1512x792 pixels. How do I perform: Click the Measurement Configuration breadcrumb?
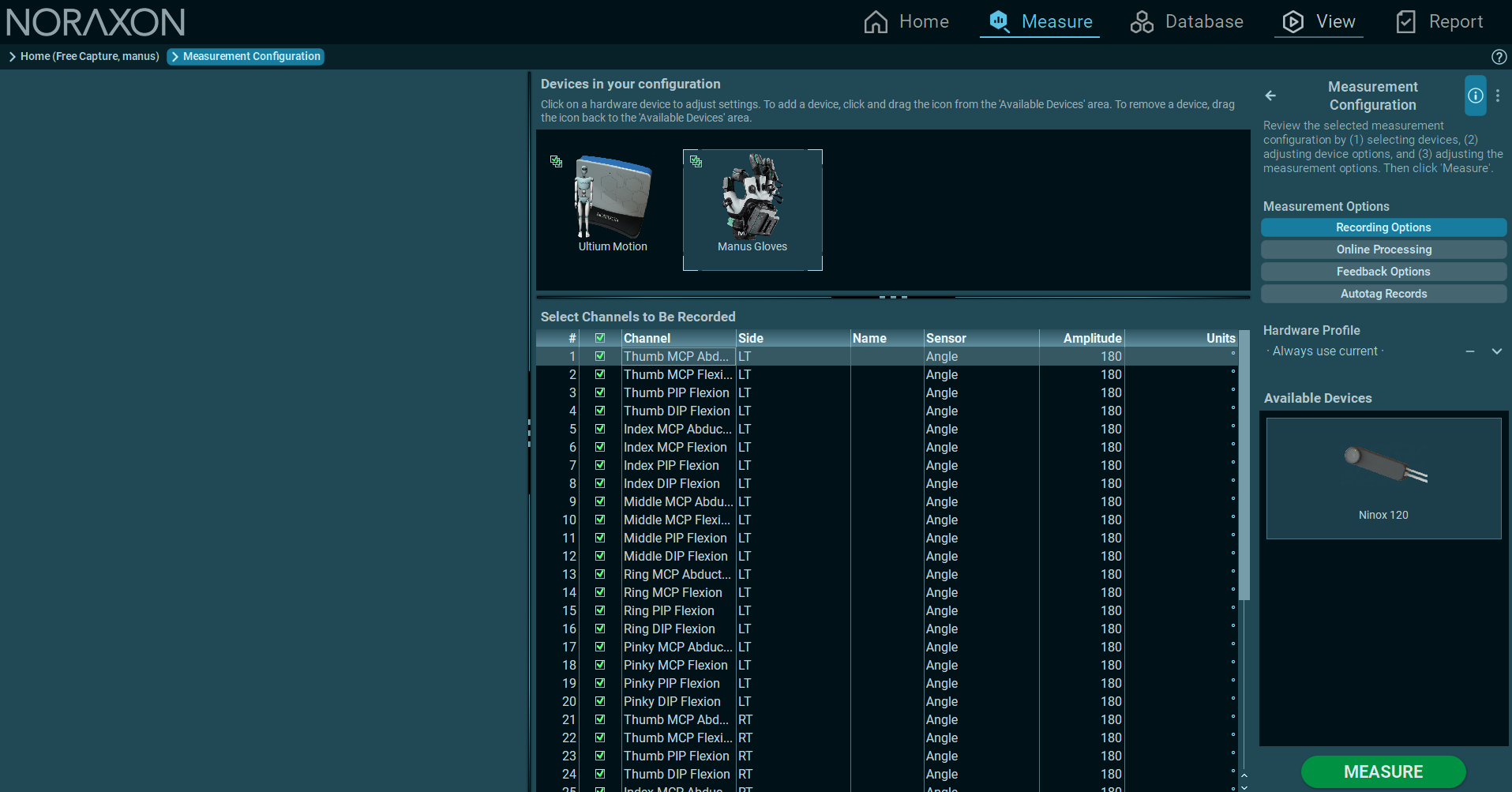(246, 56)
